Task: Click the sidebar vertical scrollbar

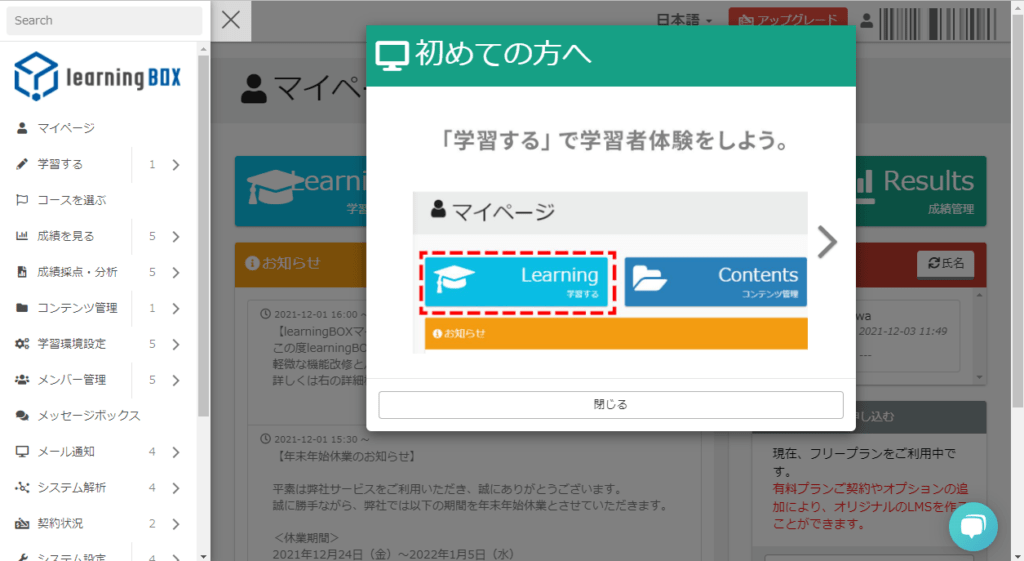Action: (203, 235)
